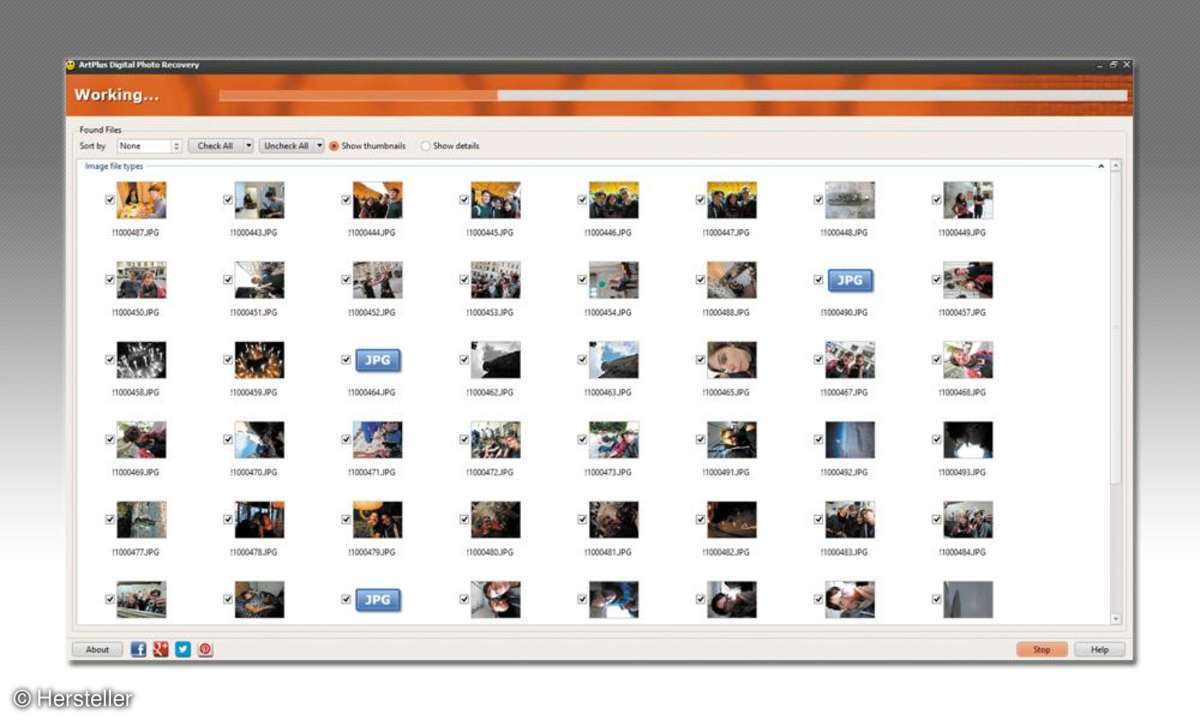Image resolution: width=1200 pixels, height=720 pixels.
Task: Open the About dialog button
Action: 97,650
